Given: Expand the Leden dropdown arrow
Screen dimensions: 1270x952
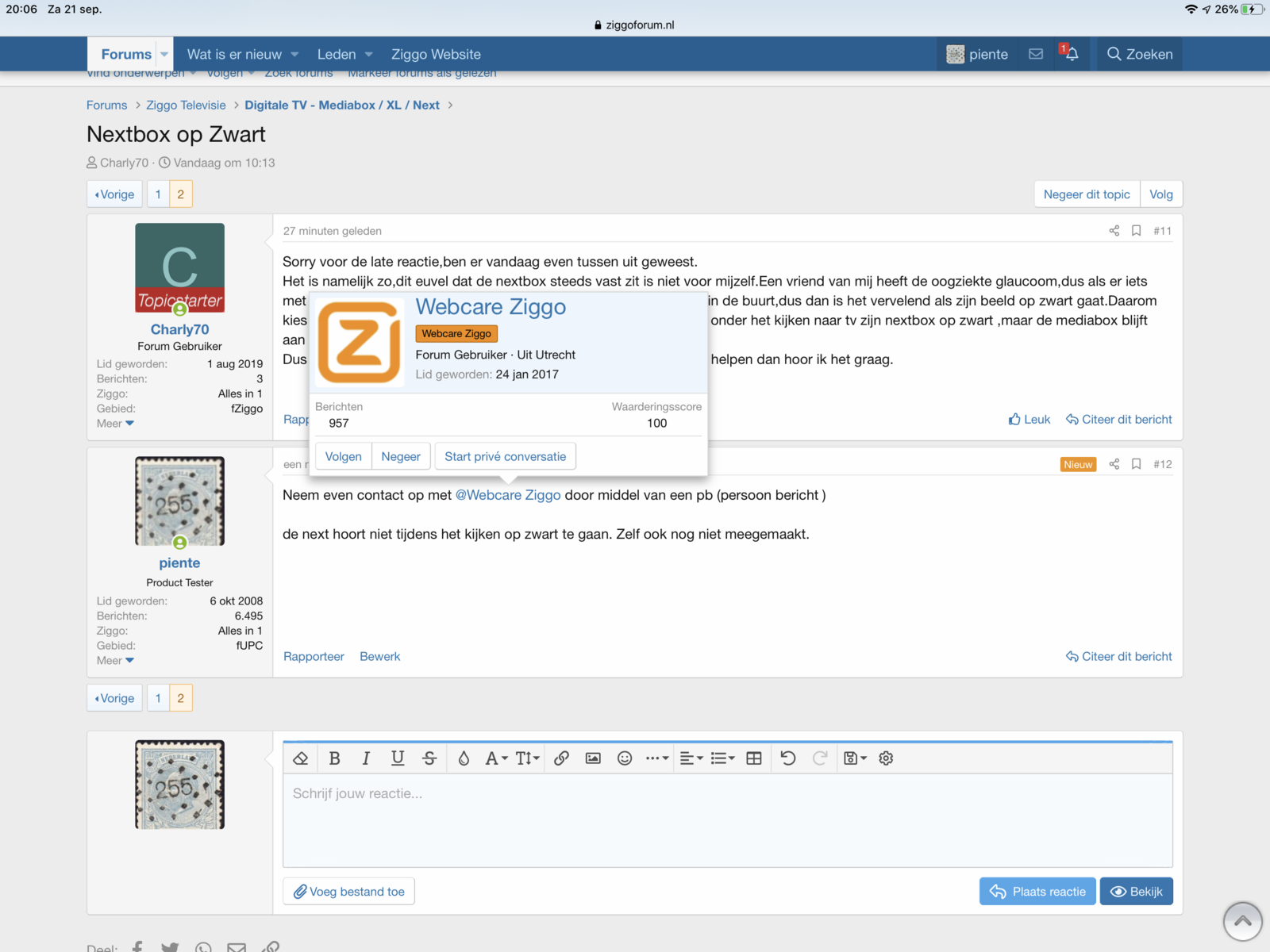Looking at the screenshot, I should click(368, 55).
